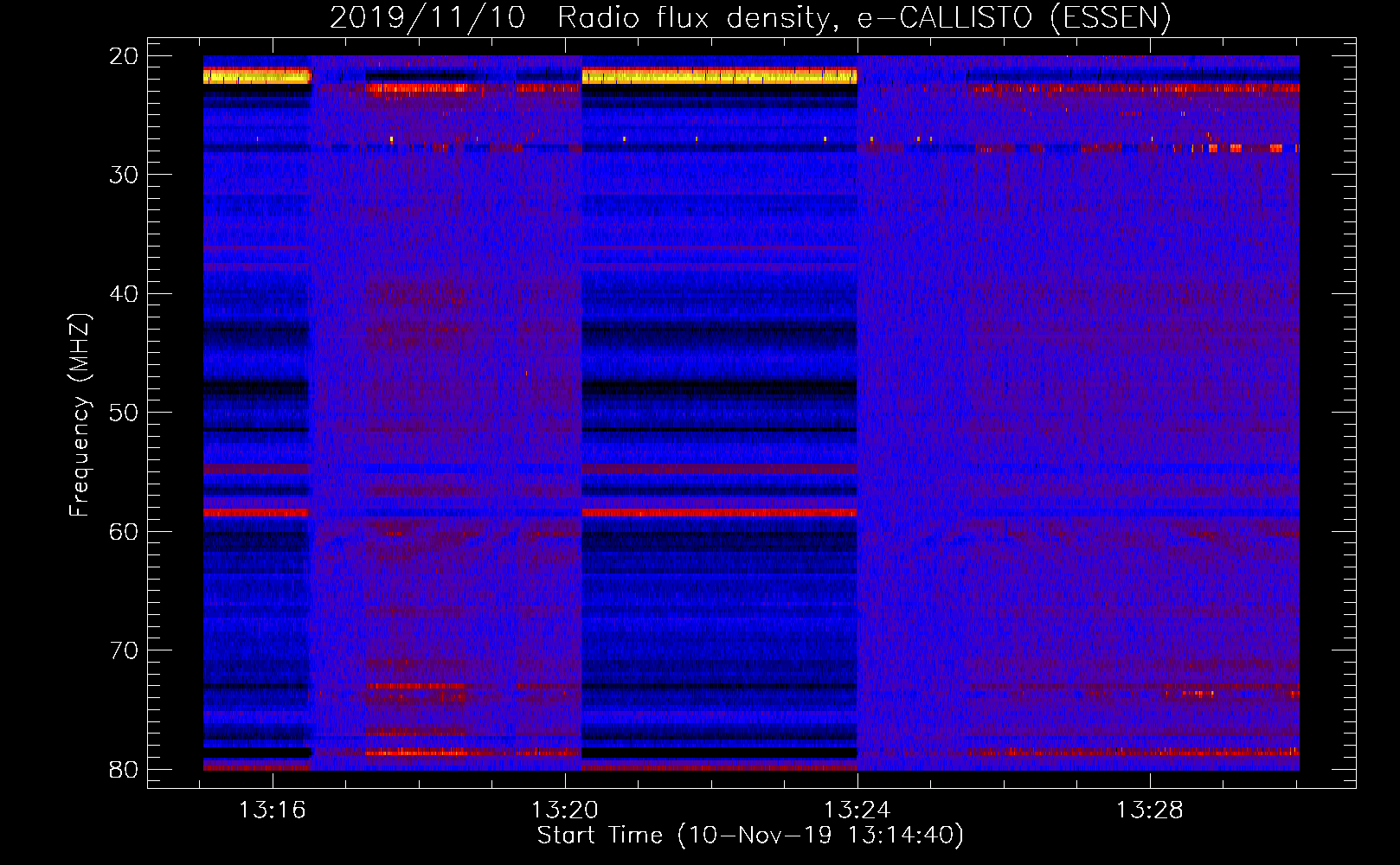Viewport: 1400px width, 865px height.
Task: Click the 13:24 time tick label
Action: pyautogui.click(x=857, y=811)
